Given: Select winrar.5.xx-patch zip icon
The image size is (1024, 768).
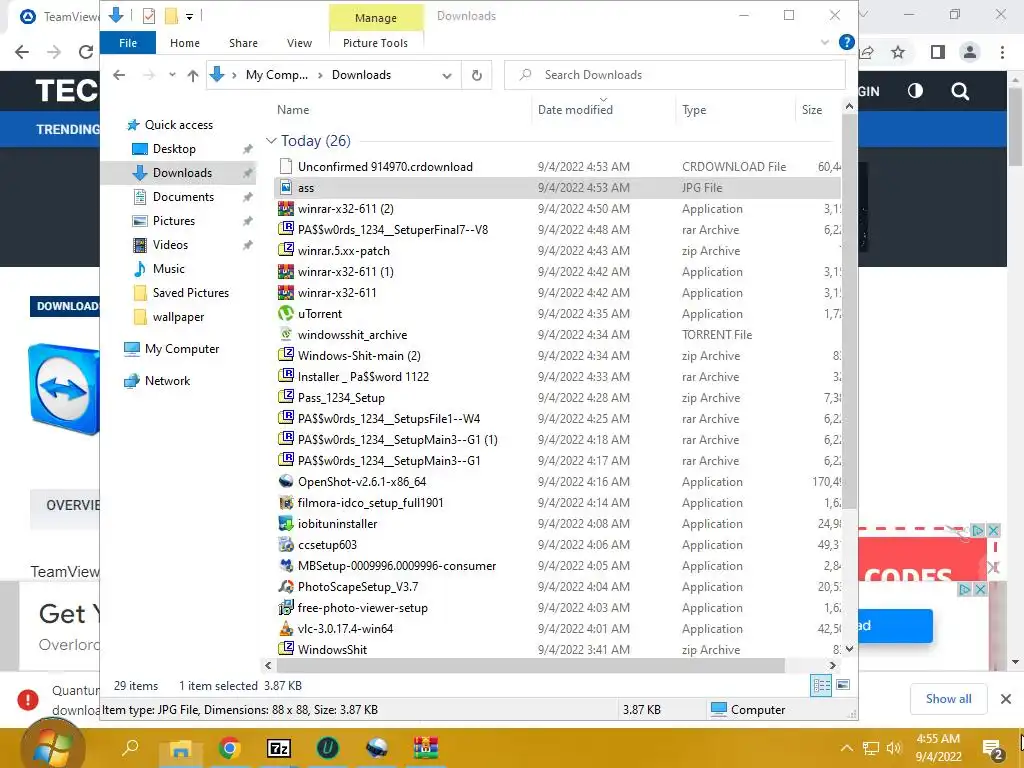Looking at the screenshot, I should pos(285,250).
